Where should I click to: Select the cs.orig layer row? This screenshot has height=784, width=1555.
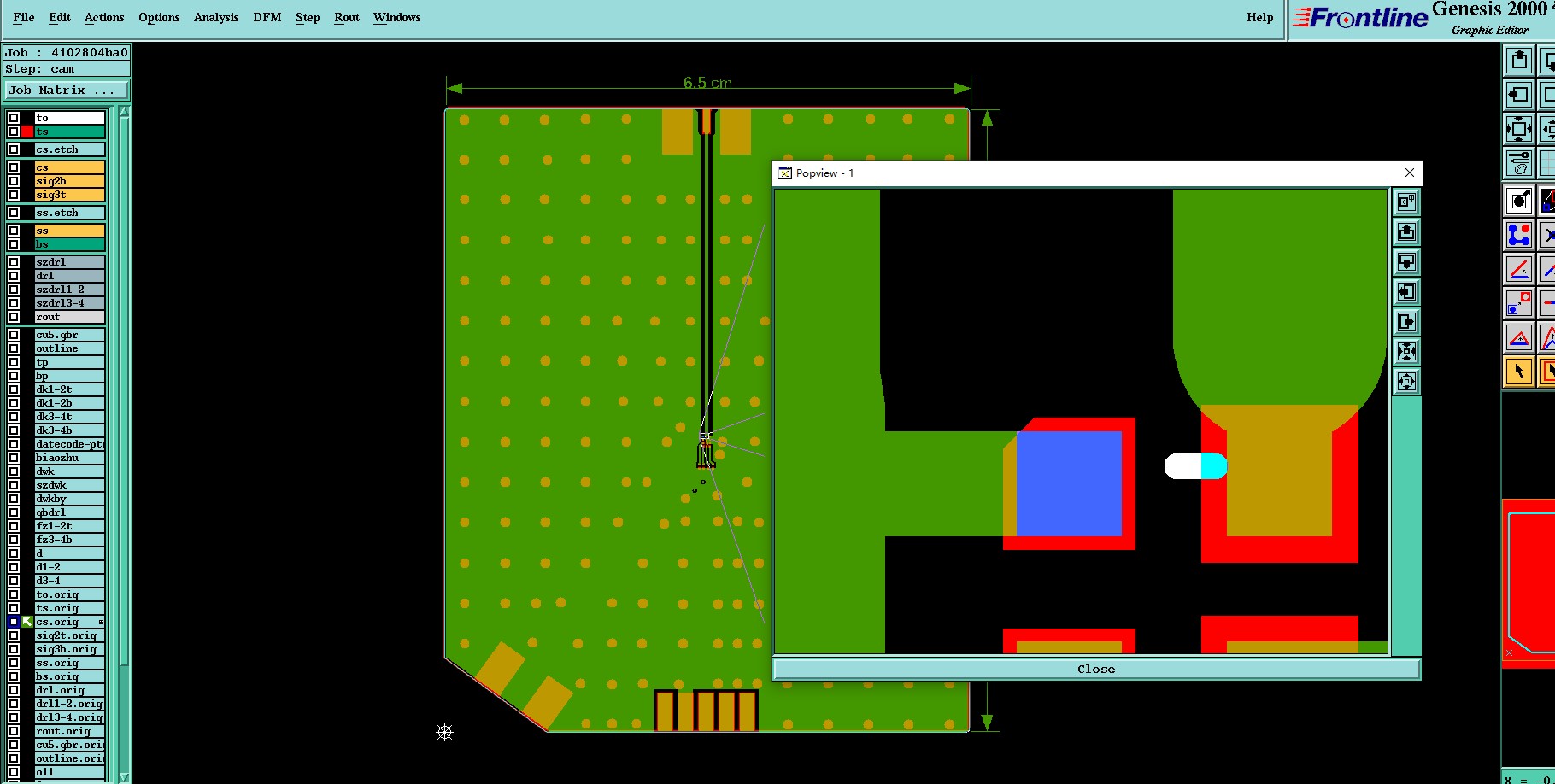pyautogui.click(x=68, y=622)
